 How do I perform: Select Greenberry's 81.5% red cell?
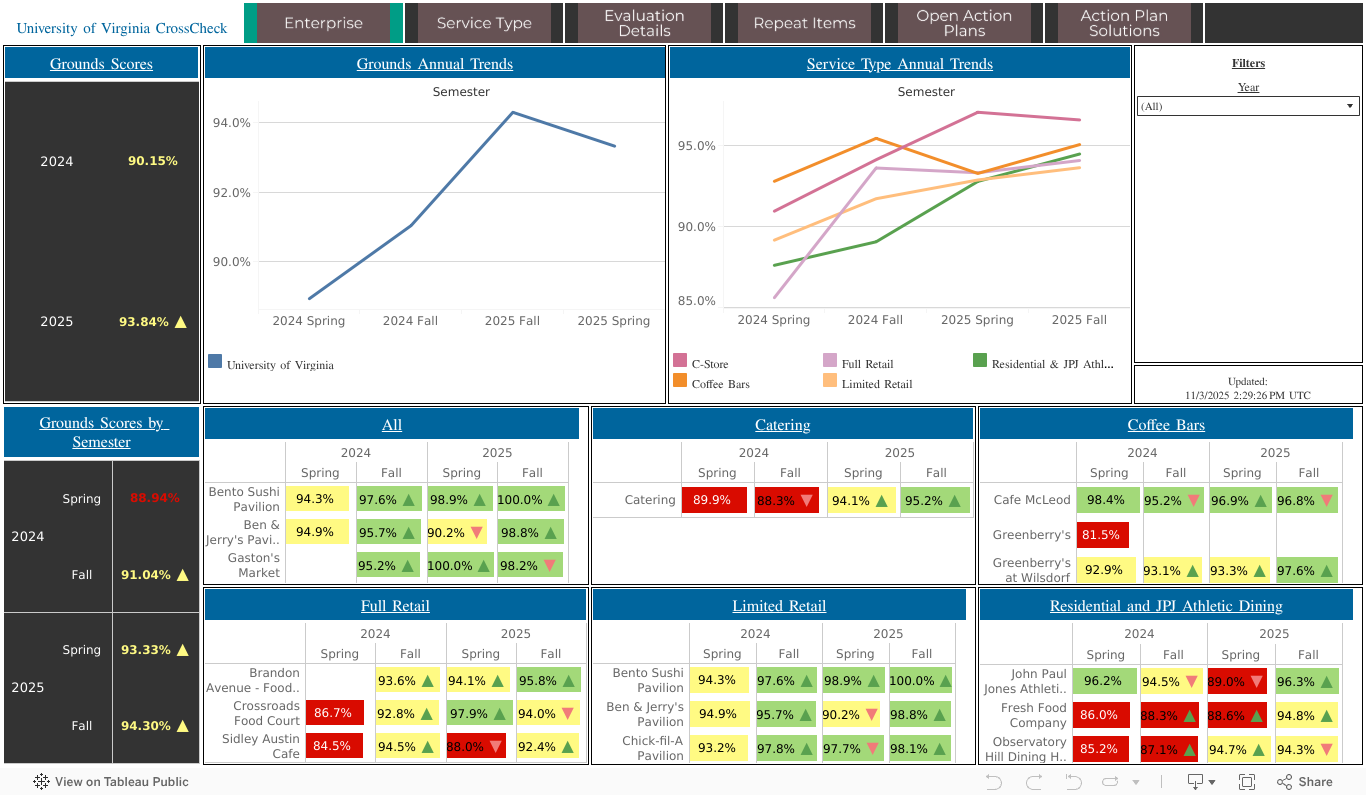click(1103, 535)
